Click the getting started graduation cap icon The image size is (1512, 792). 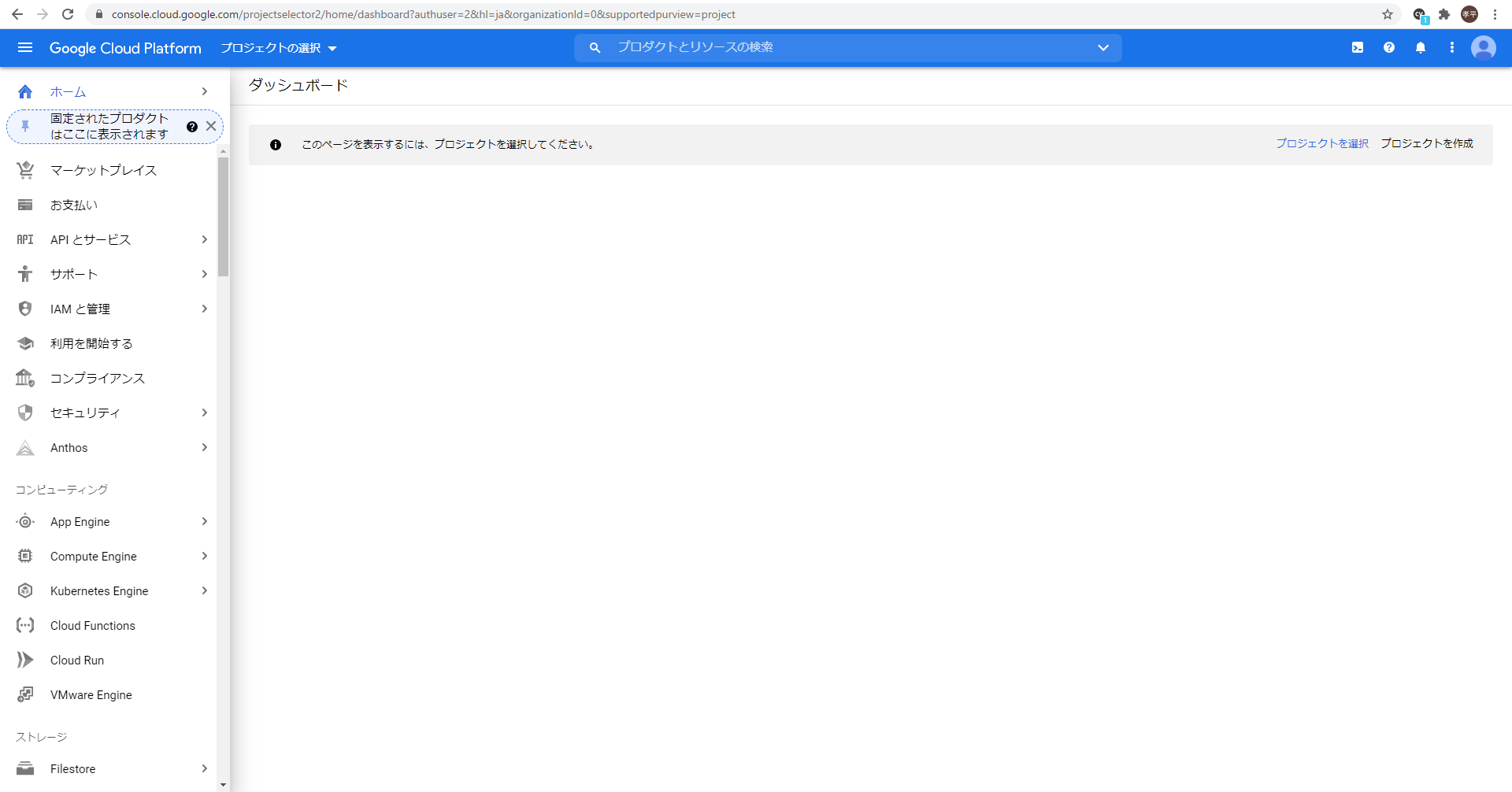(x=25, y=343)
